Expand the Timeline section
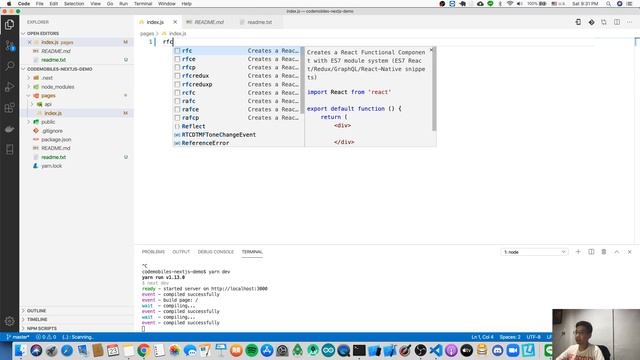The height and width of the screenshot is (360, 640). pos(76,319)
